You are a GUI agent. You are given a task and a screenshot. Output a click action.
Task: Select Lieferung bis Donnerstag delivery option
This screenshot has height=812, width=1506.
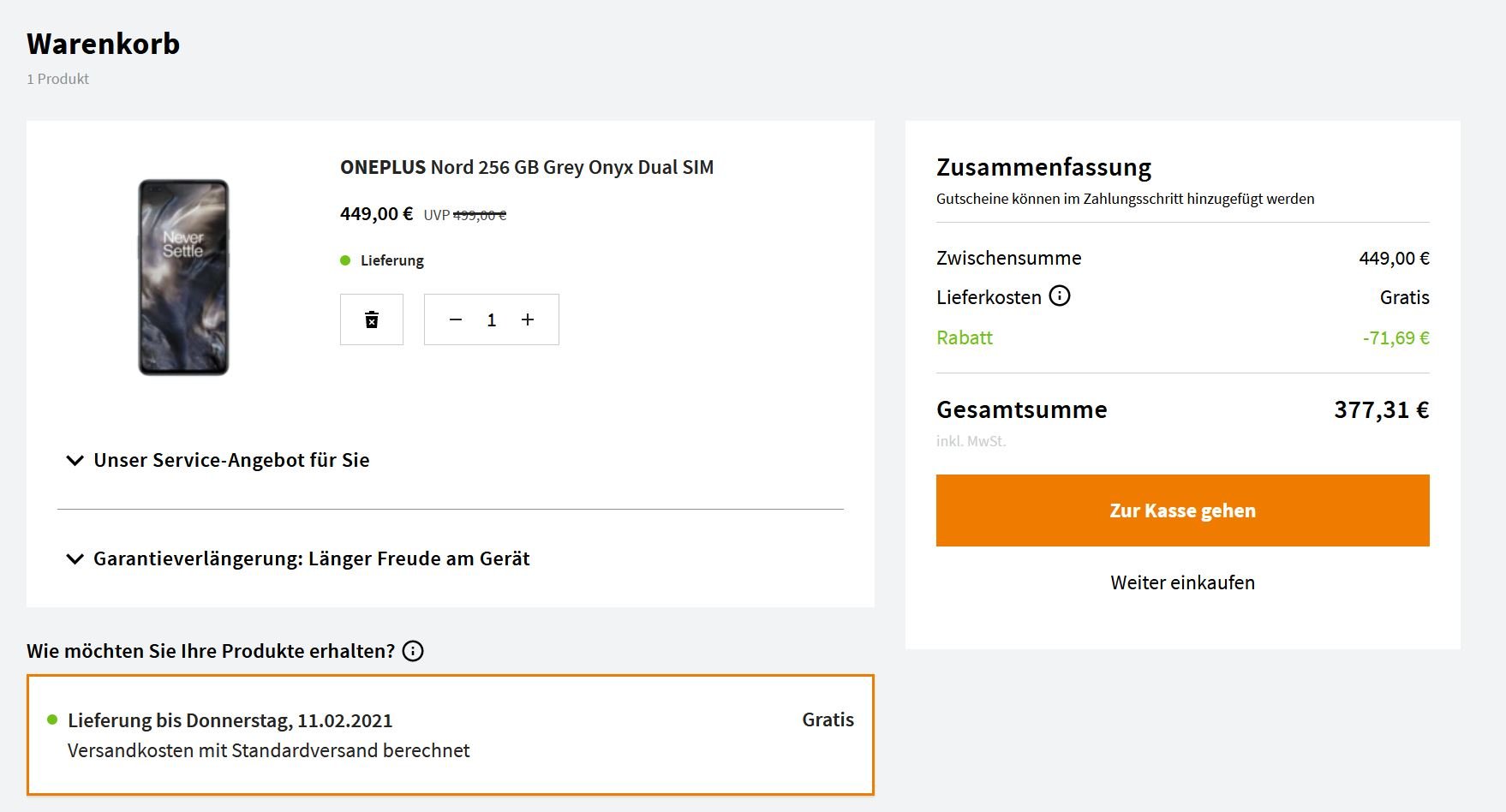(451, 735)
